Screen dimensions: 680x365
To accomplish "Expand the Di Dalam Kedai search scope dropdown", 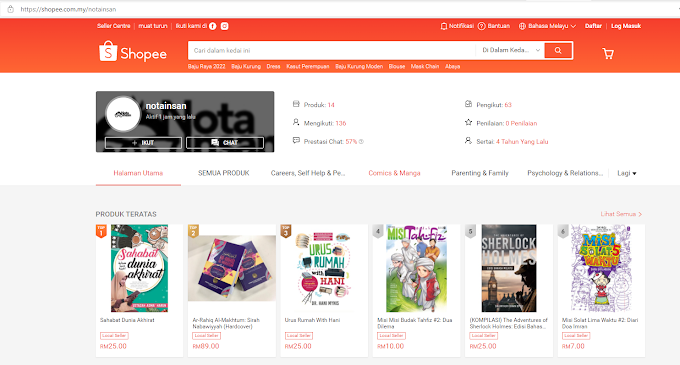I will point(510,50).
